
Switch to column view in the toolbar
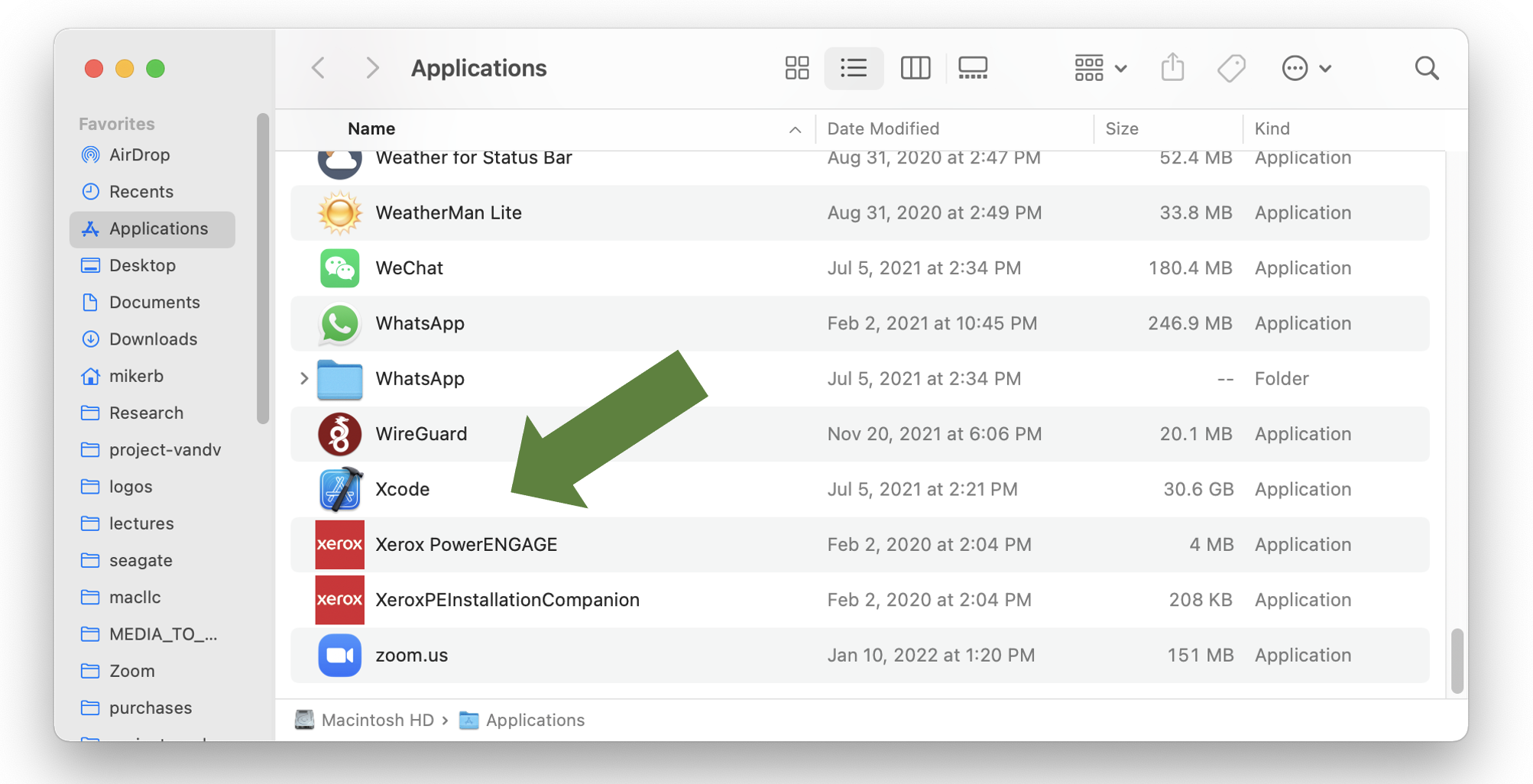[916, 68]
